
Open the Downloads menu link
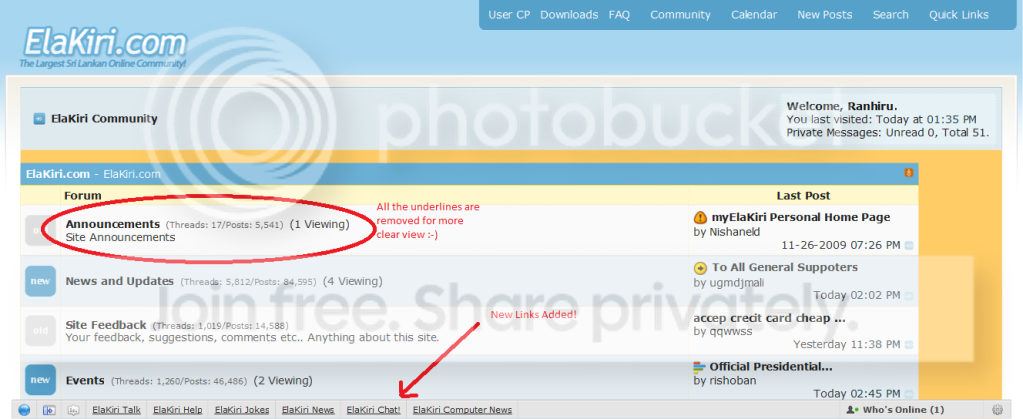coord(569,14)
